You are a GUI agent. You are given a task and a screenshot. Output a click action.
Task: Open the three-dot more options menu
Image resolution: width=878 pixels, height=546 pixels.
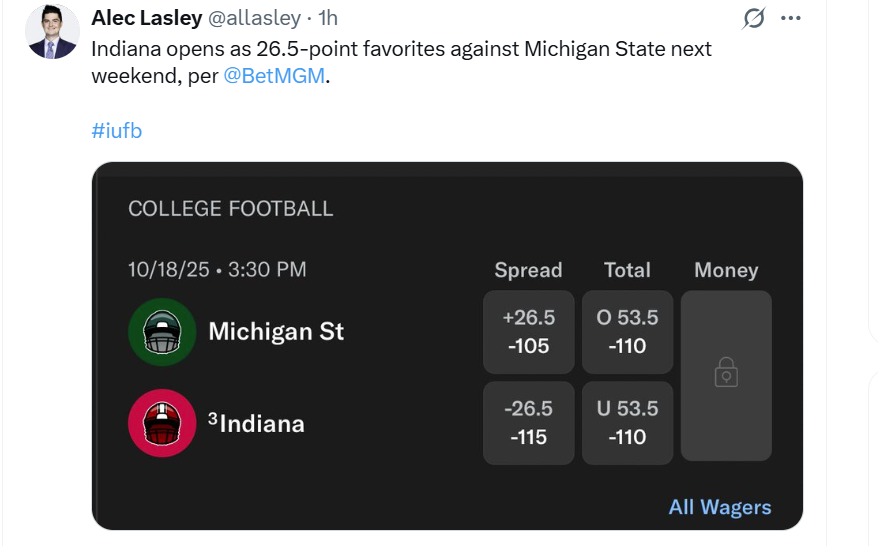pyautogui.click(x=791, y=18)
